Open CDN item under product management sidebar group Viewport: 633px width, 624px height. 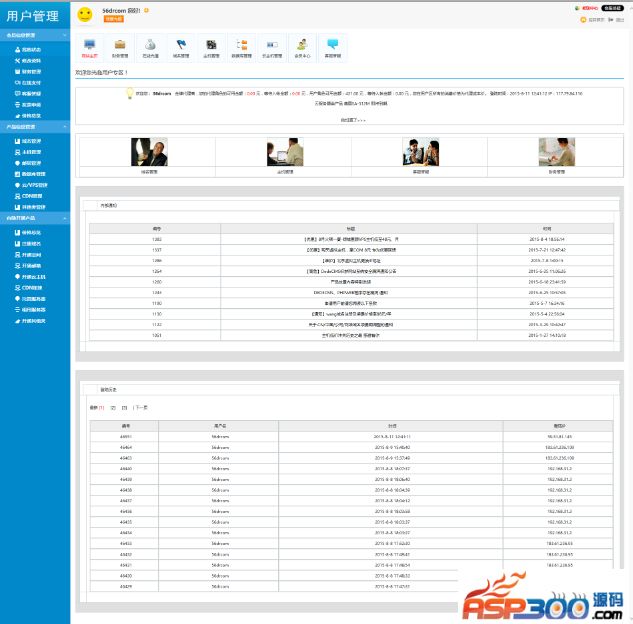click(29, 196)
